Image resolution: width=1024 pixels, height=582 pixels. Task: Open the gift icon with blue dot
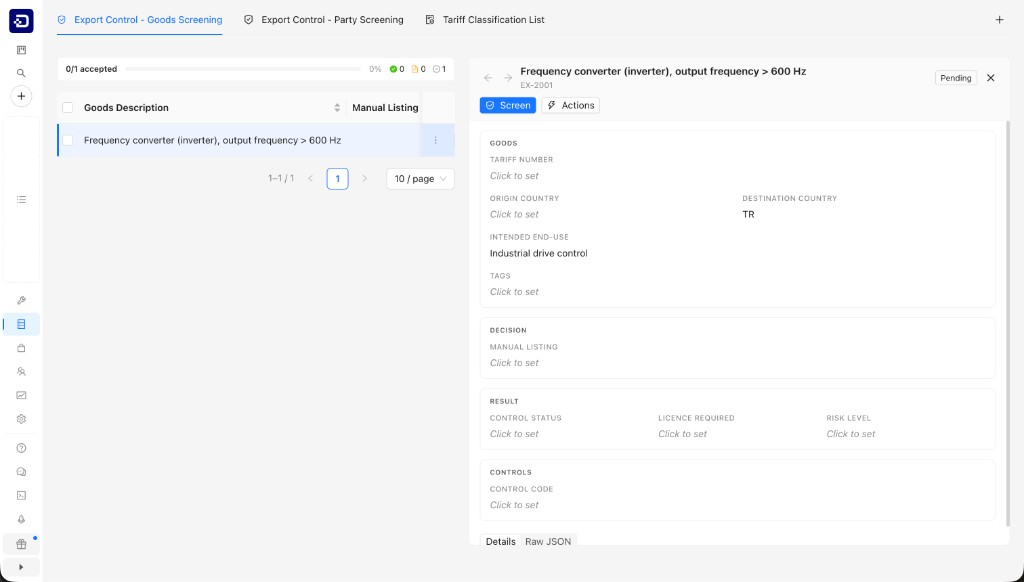[21, 543]
